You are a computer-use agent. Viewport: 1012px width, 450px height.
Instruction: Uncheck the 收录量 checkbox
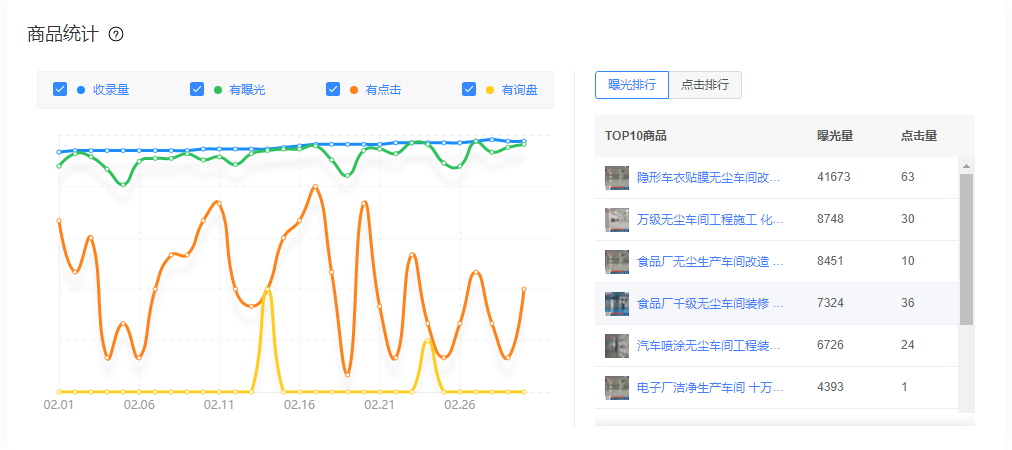pos(60,89)
